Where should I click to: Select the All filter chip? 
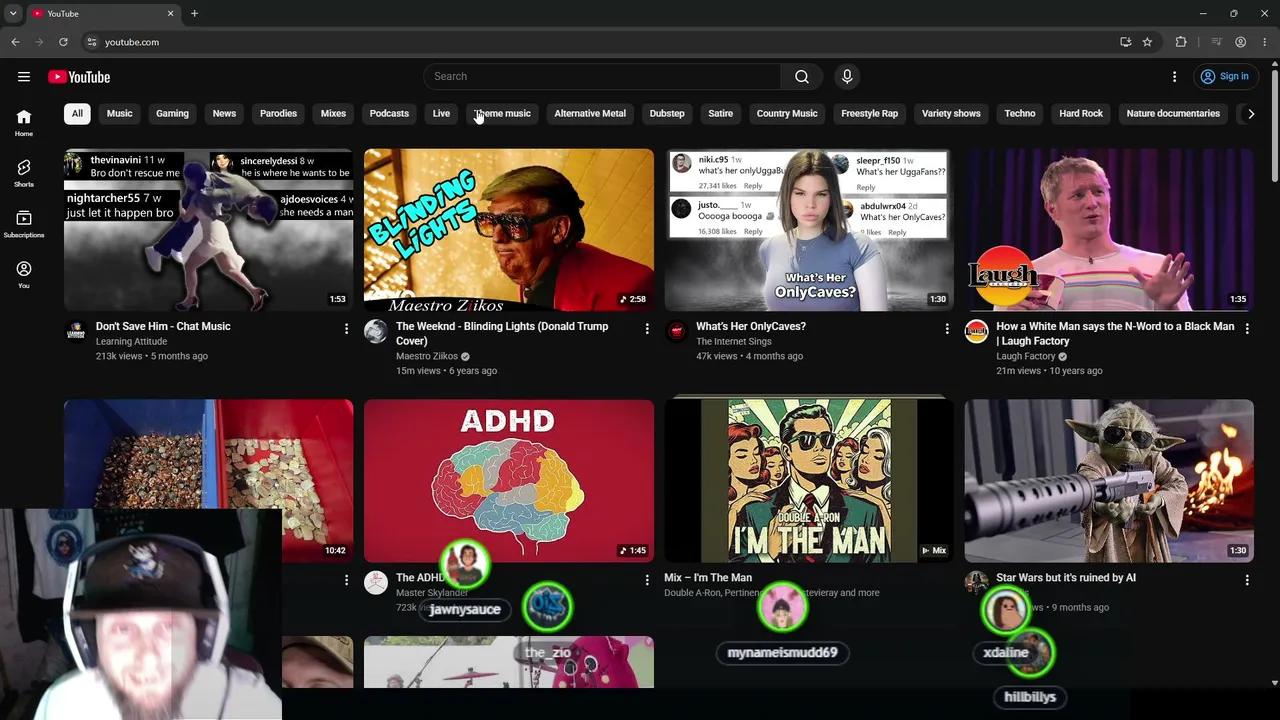pyautogui.click(x=77, y=114)
